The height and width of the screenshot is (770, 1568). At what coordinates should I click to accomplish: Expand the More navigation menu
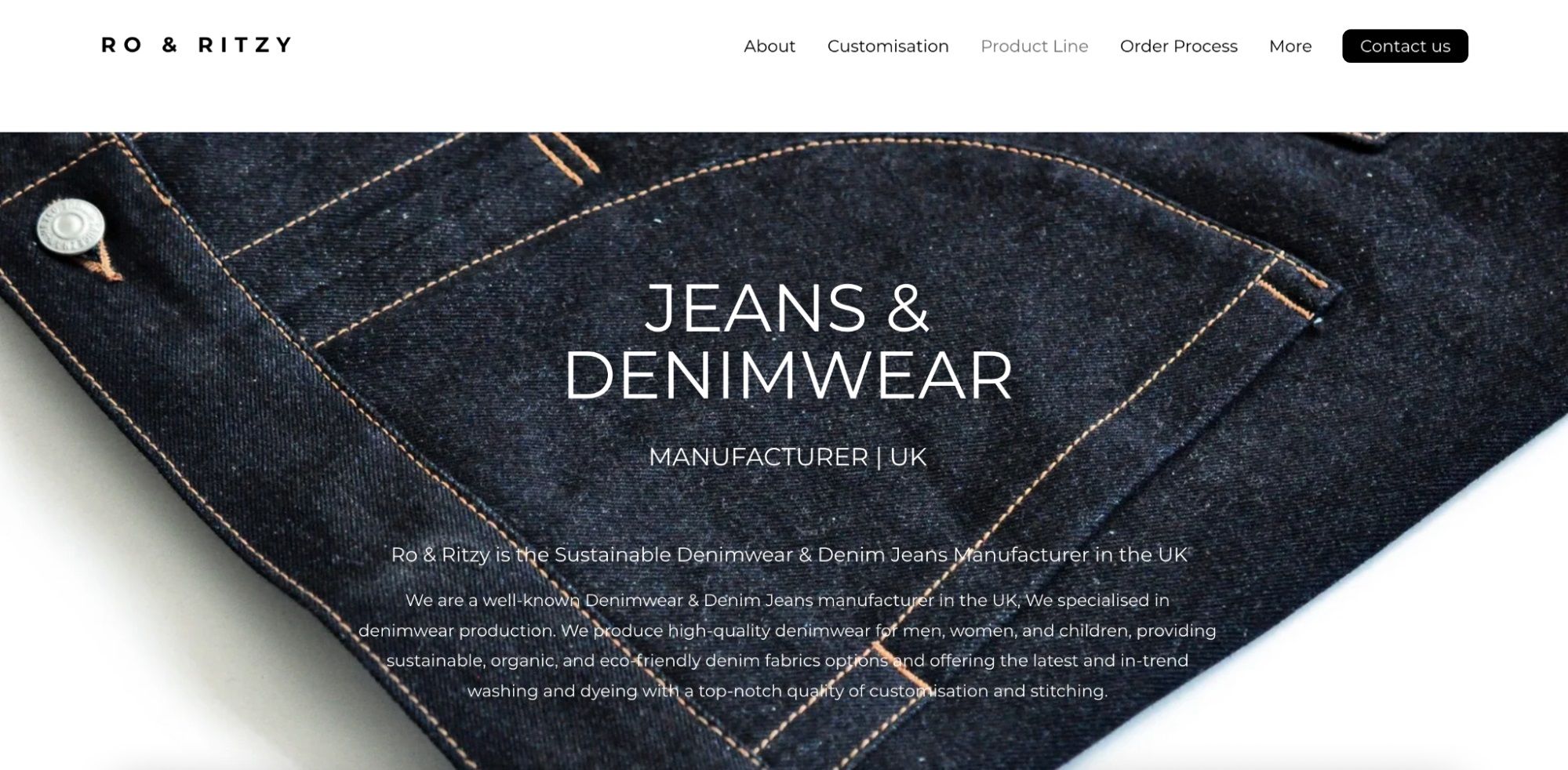(x=1290, y=46)
